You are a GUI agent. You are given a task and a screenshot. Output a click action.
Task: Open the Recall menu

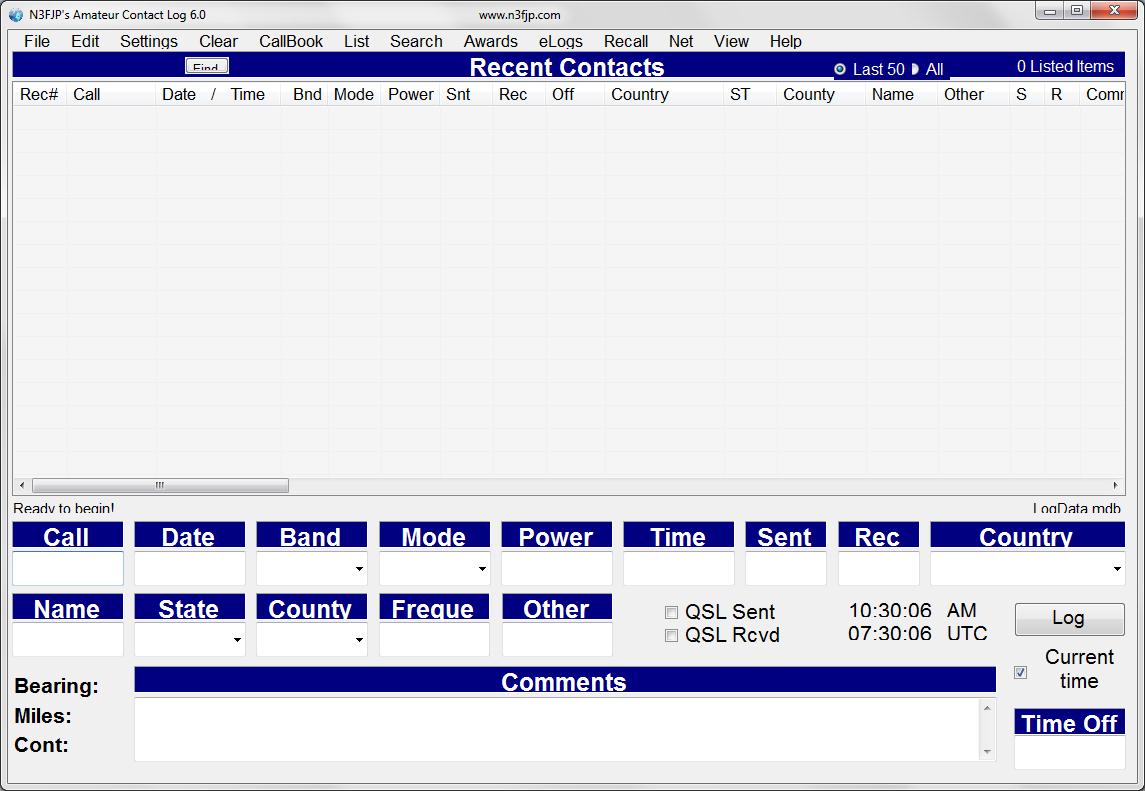pos(626,41)
